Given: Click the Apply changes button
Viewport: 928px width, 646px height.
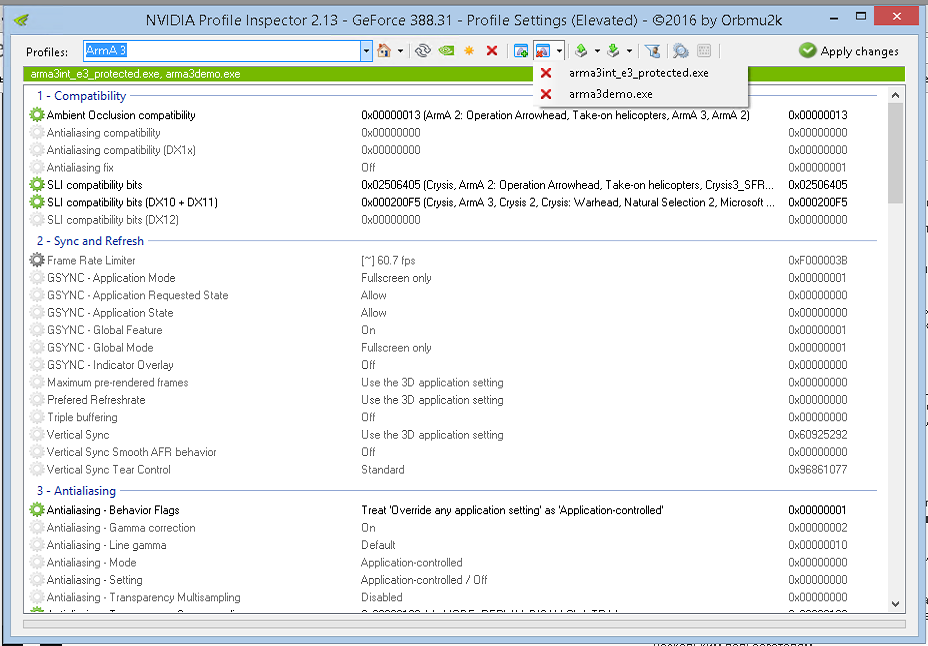Looking at the screenshot, I should 848,51.
